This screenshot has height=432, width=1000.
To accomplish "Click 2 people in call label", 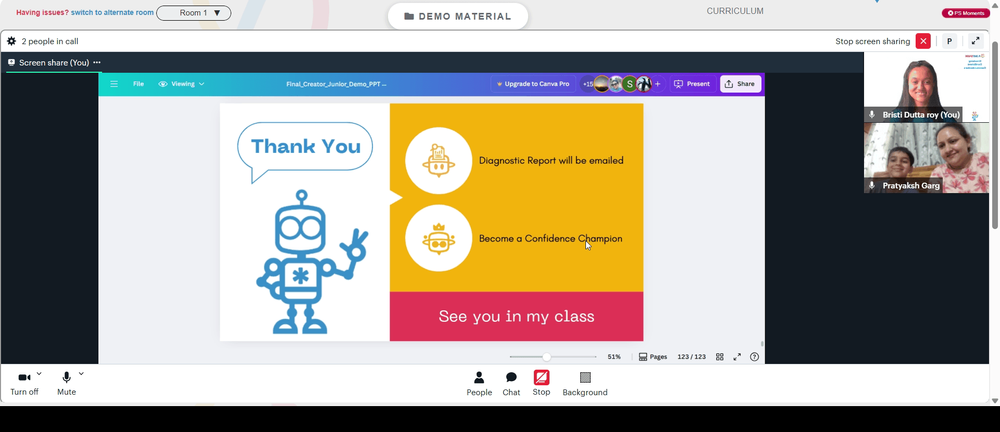I will point(50,41).
